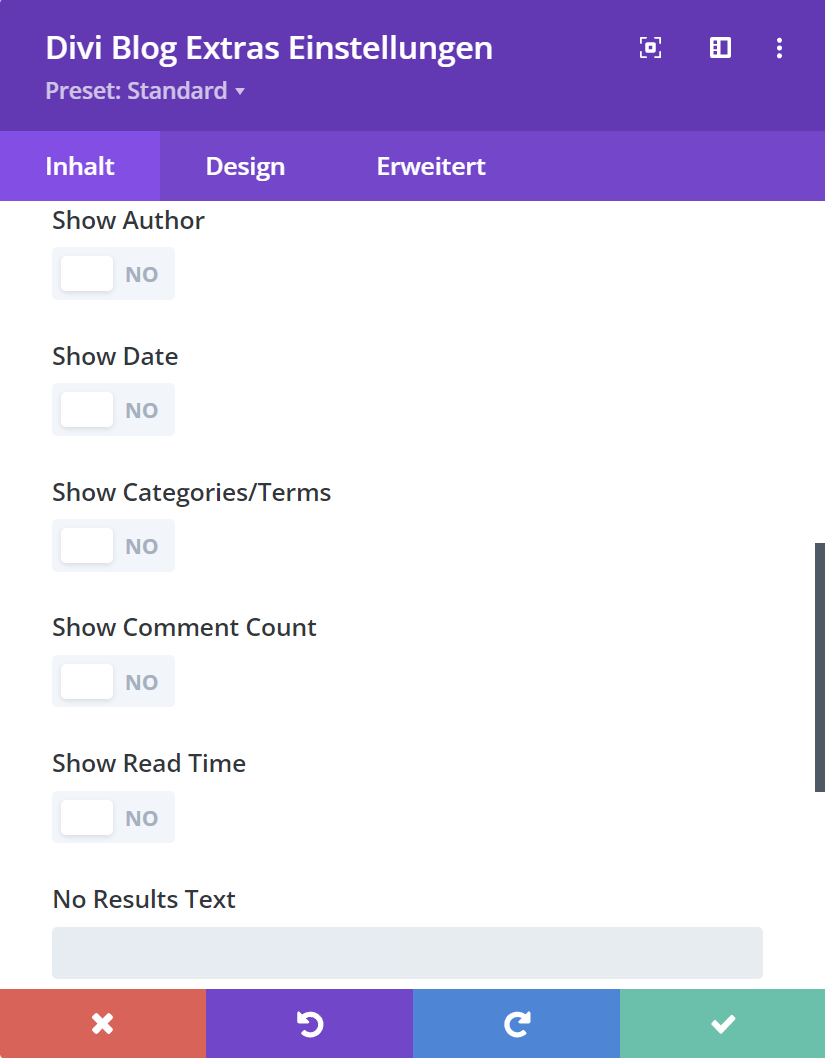
Task: Turn on Show Comment Count toggle
Action: tap(113, 682)
